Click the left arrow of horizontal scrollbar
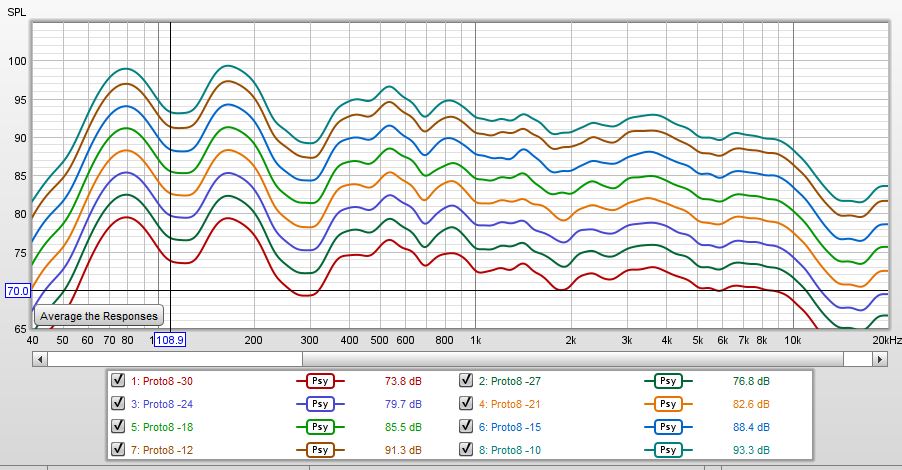Viewport: 902px width, 470px height. [x=40, y=360]
